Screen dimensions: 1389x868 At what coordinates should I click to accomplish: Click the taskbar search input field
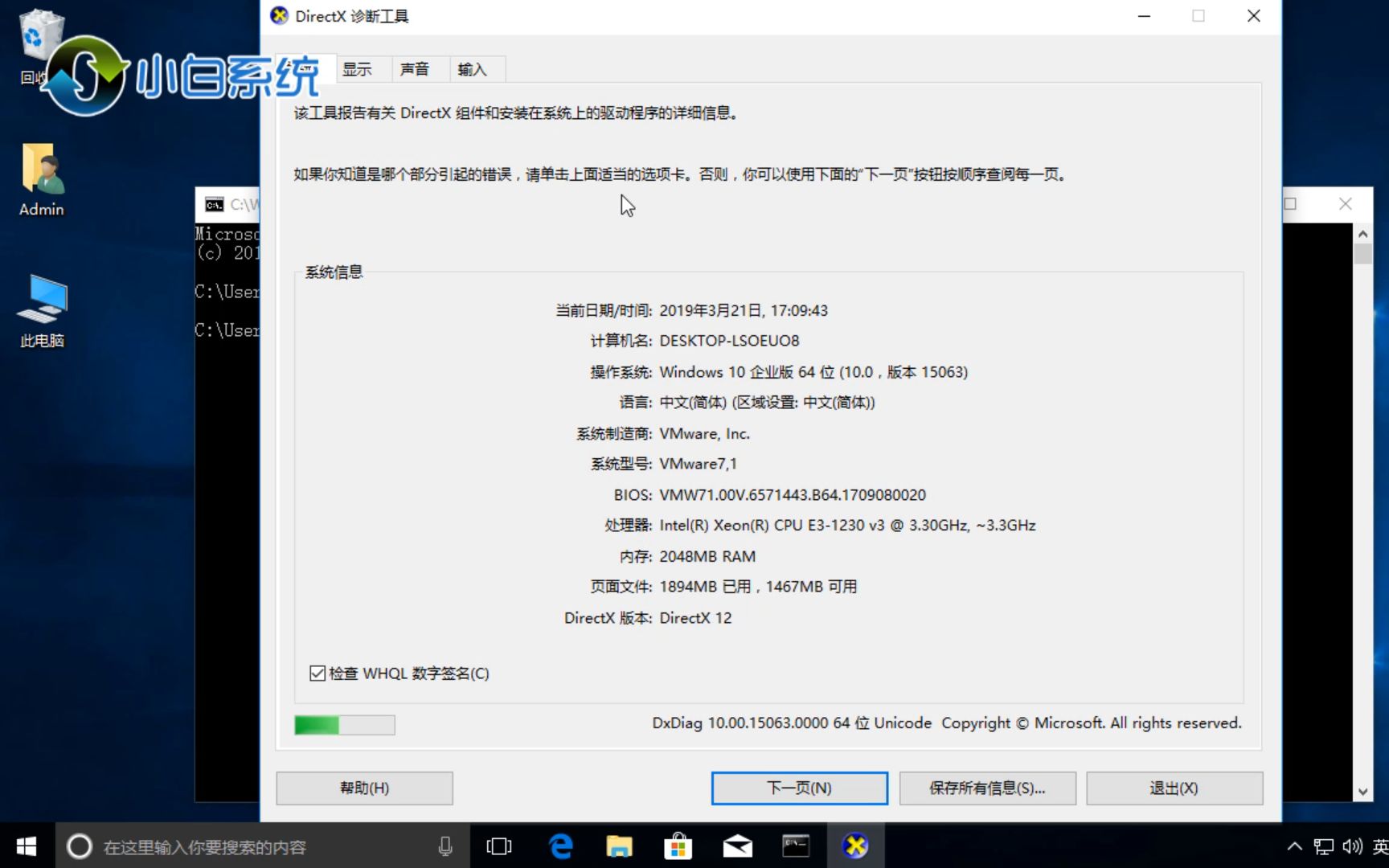[261, 846]
